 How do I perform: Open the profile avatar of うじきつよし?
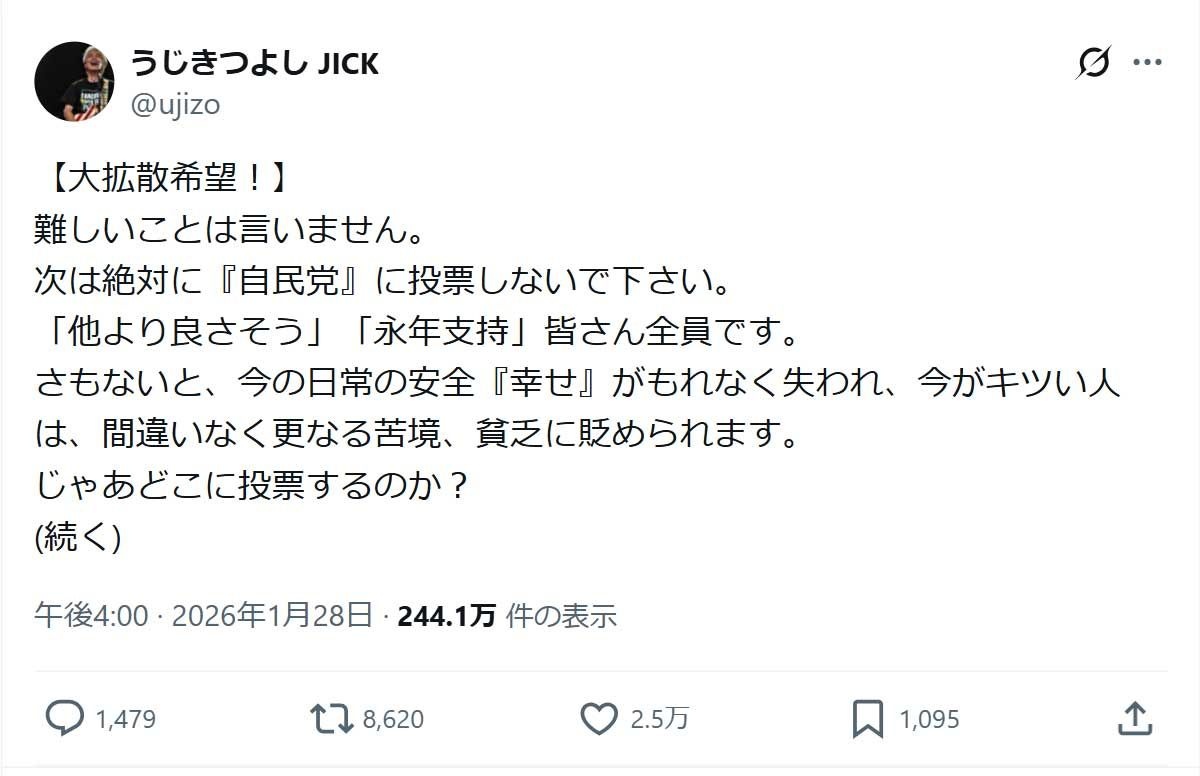point(74,82)
